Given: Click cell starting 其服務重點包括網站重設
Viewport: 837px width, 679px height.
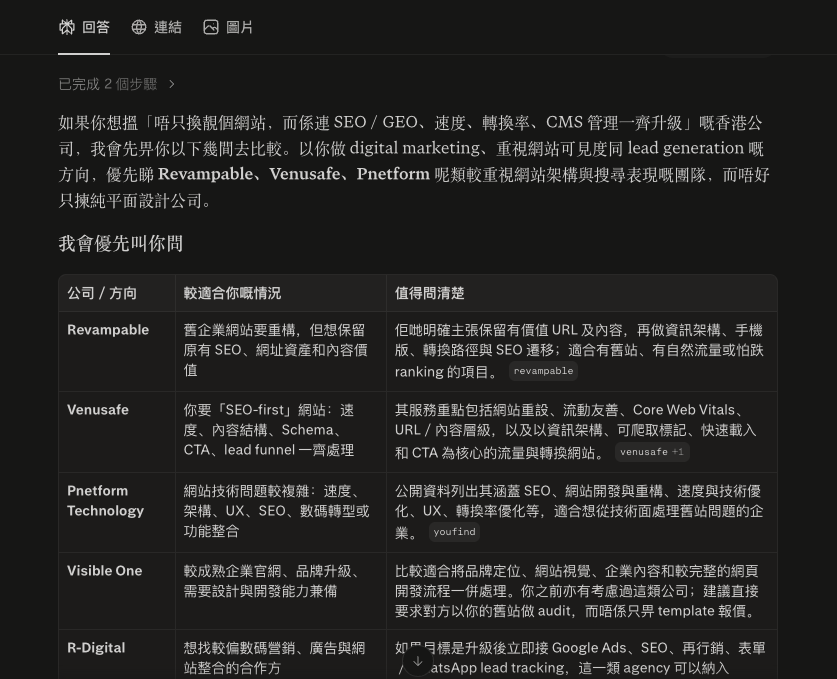Looking at the screenshot, I should (582, 432).
